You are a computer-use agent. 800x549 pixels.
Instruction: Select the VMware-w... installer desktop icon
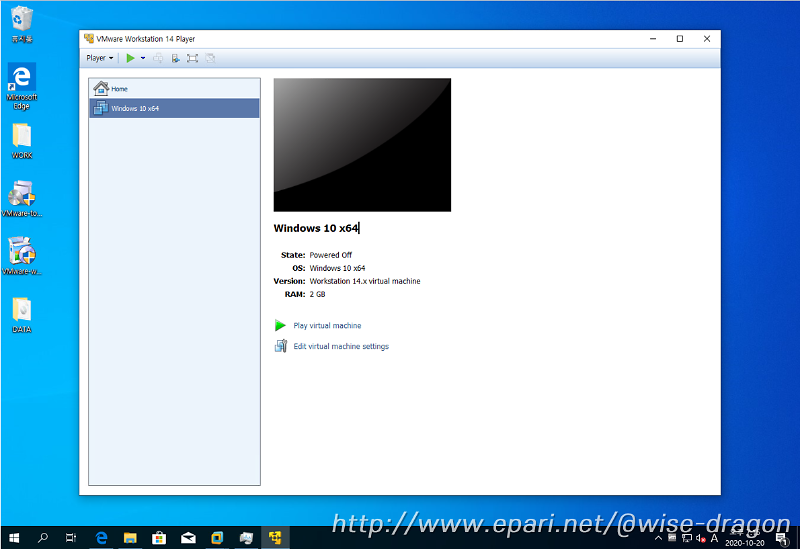[22, 256]
